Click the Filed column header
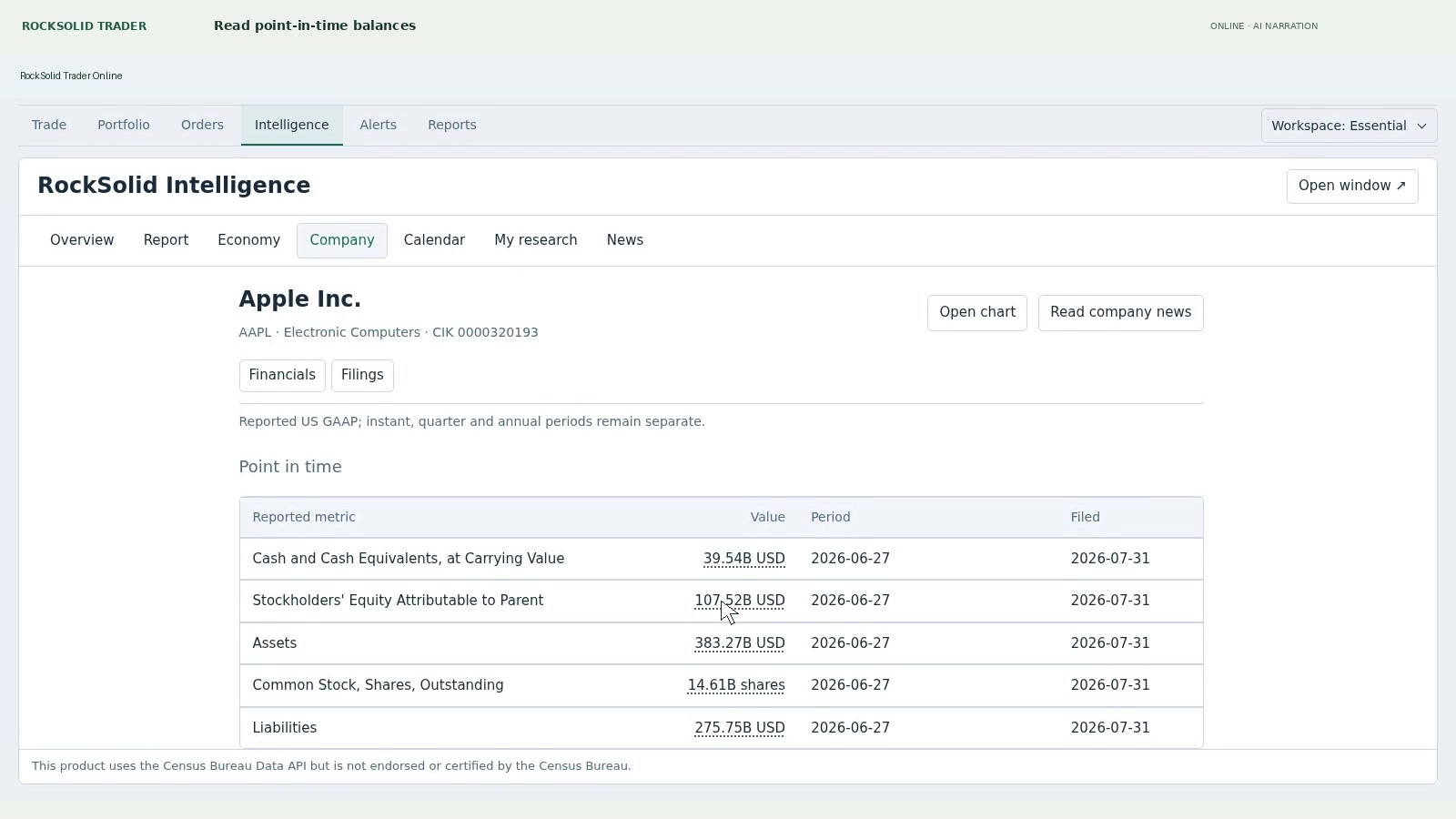 coord(1085,517)
